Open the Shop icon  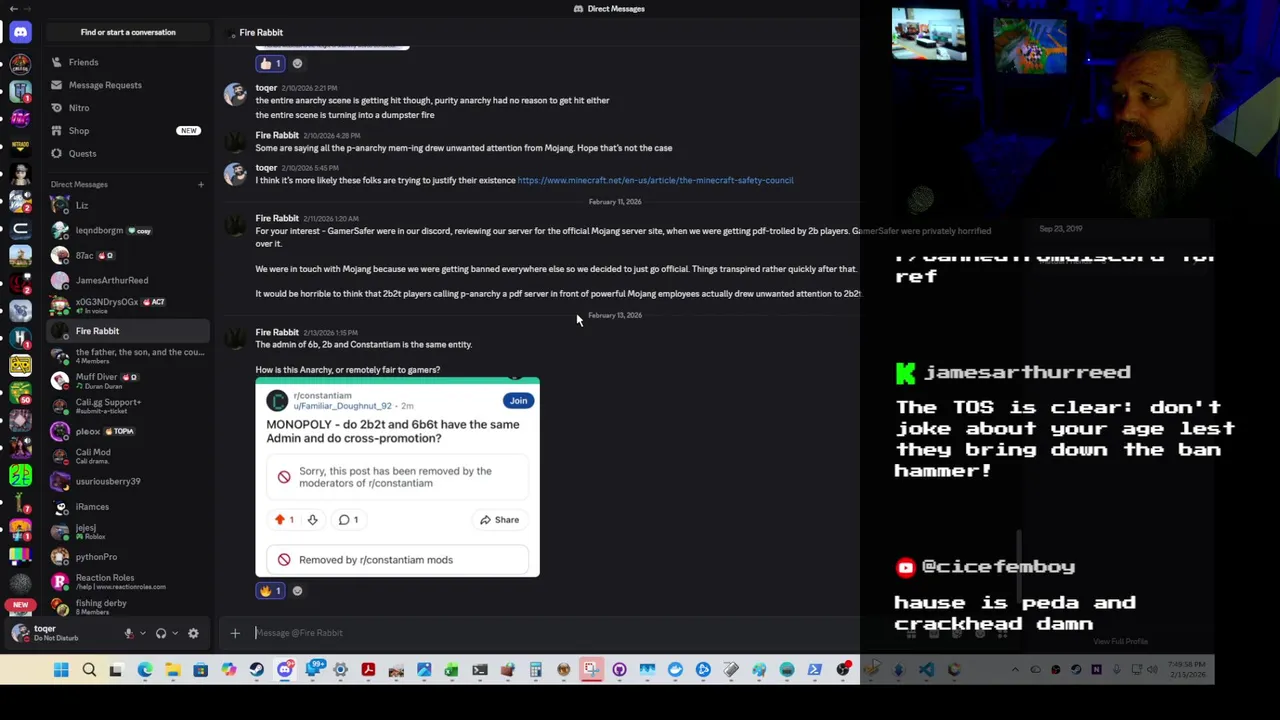coord(57,131)
